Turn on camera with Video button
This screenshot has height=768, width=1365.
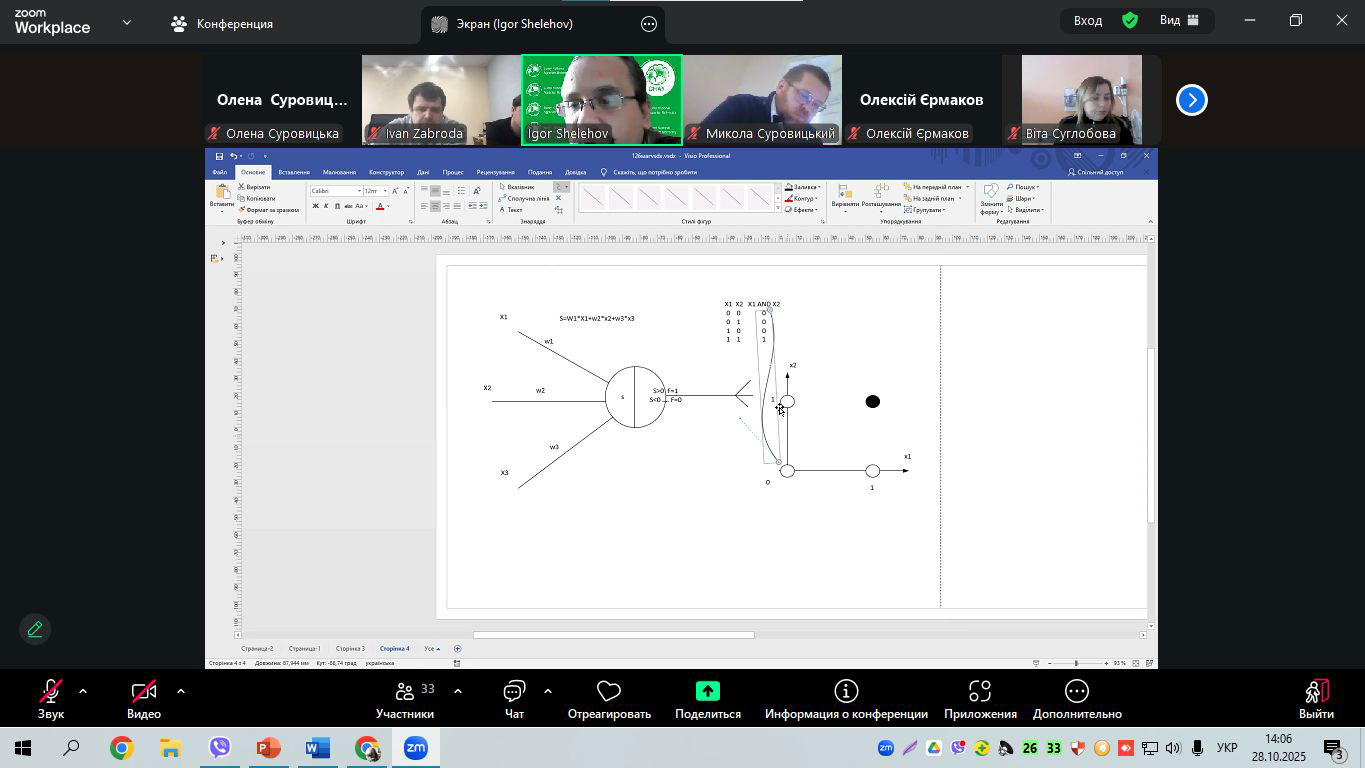click(x=144, y=692)
